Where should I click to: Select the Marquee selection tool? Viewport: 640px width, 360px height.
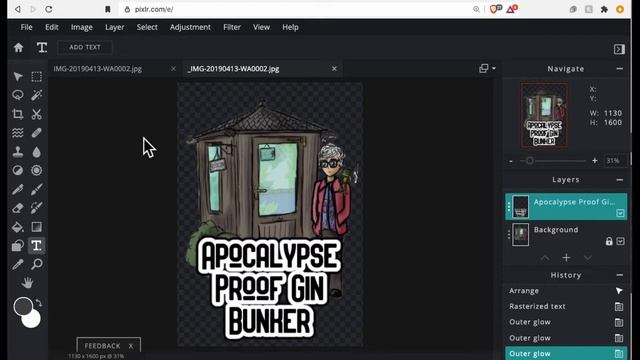(37, 77)
